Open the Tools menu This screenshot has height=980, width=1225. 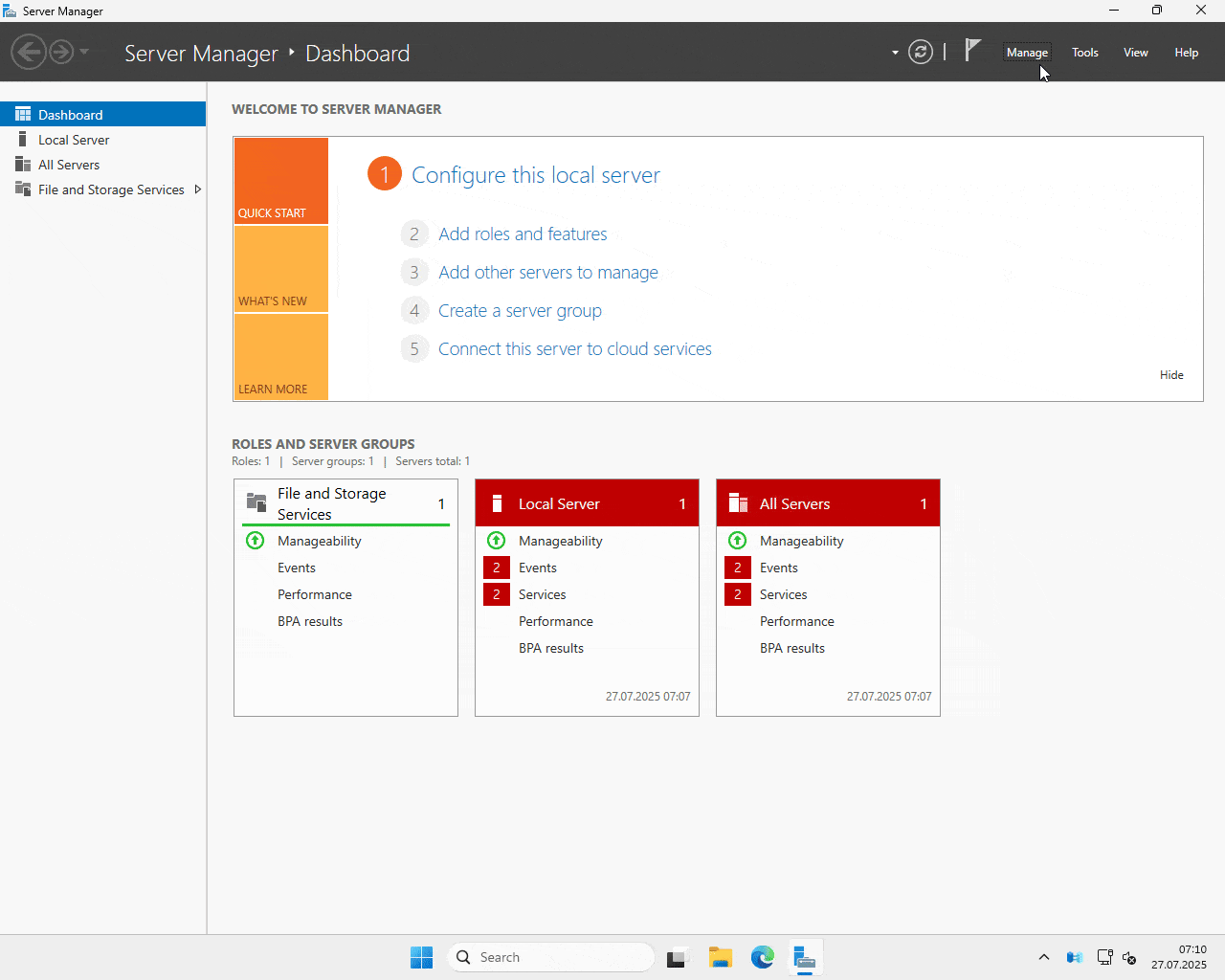[x=1084, y=53]
